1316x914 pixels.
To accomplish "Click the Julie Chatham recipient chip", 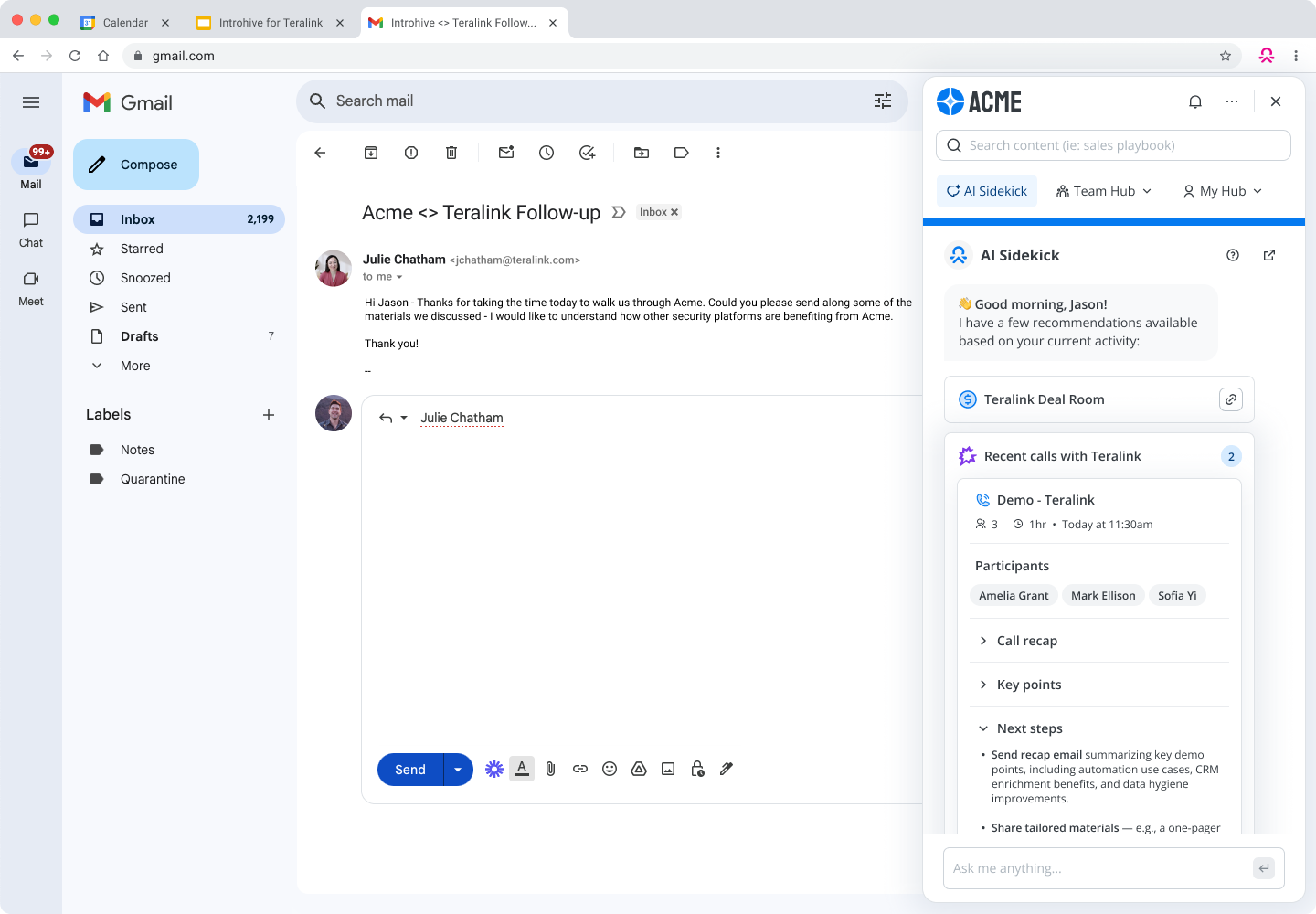I will 462,418.
